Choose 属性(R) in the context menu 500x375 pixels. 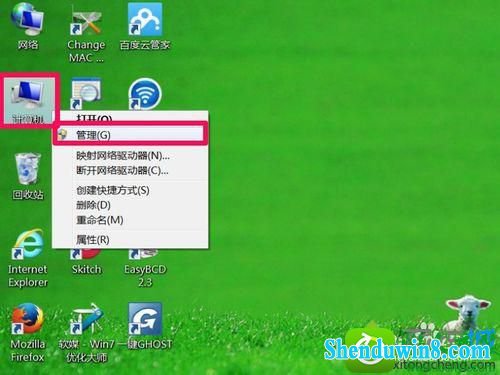coord(130,239)
